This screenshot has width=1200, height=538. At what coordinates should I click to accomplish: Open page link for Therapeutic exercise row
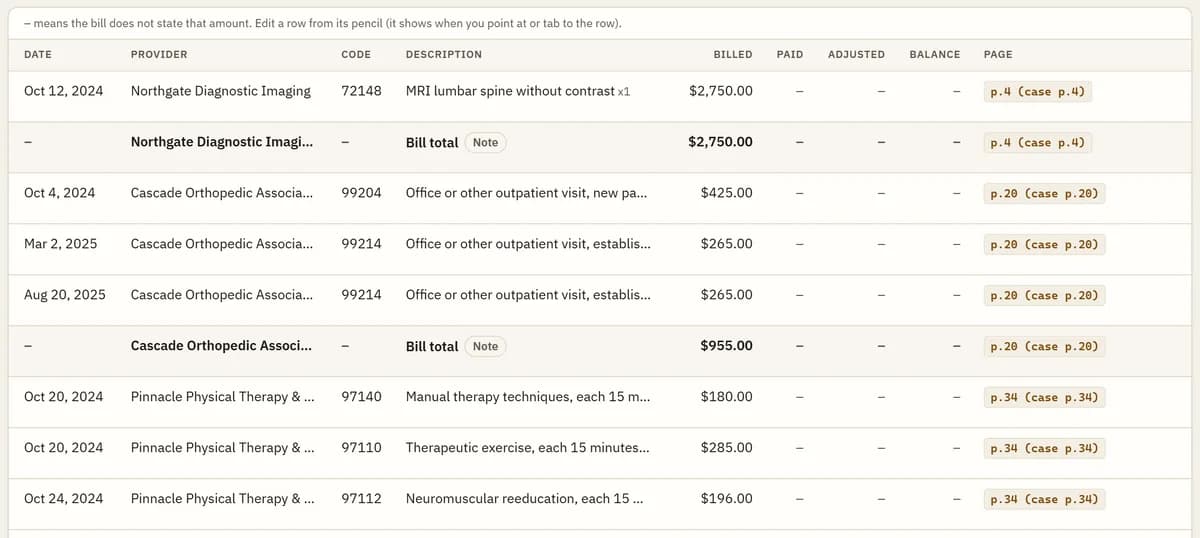pos(1044,448)
